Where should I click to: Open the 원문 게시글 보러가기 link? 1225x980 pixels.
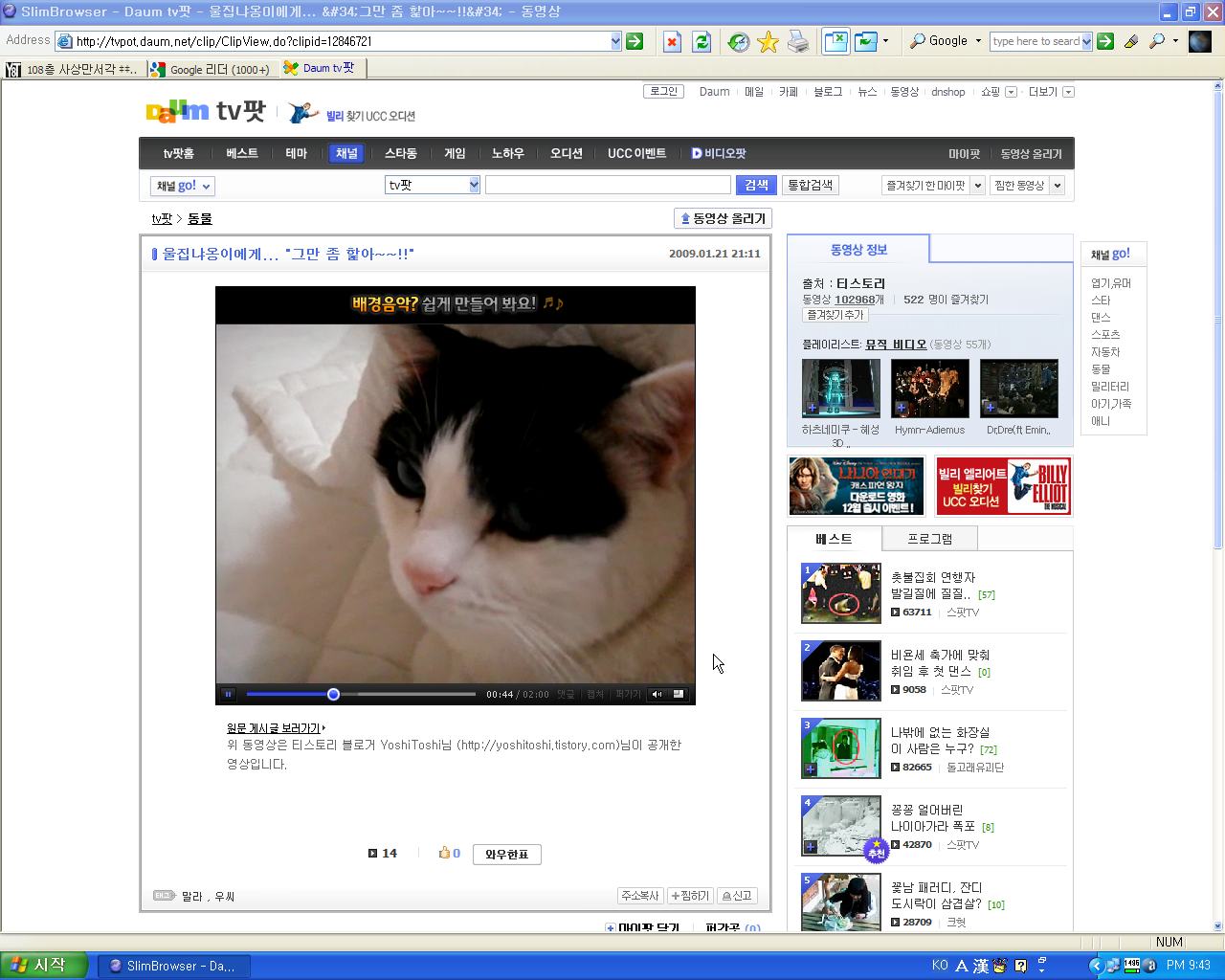[276, 728]
